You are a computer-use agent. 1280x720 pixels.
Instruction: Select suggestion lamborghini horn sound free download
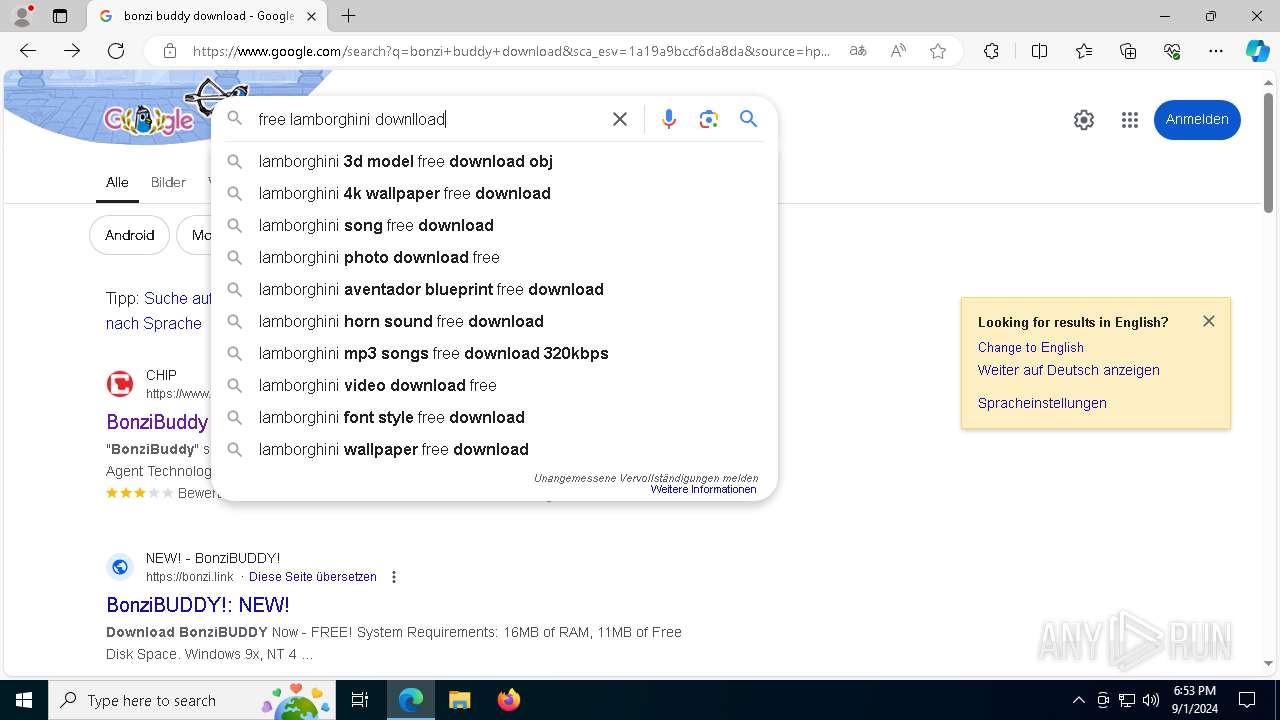494,321
